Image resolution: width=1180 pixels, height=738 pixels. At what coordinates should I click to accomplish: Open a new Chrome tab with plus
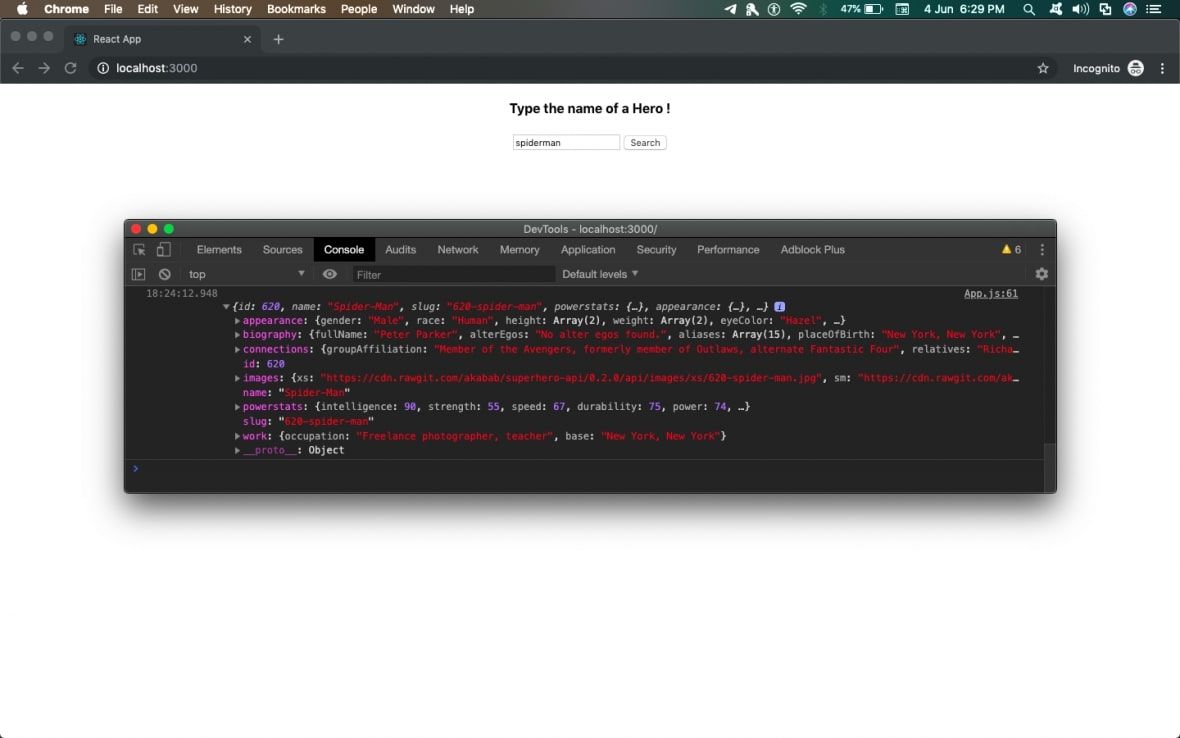tap(278, 39)
